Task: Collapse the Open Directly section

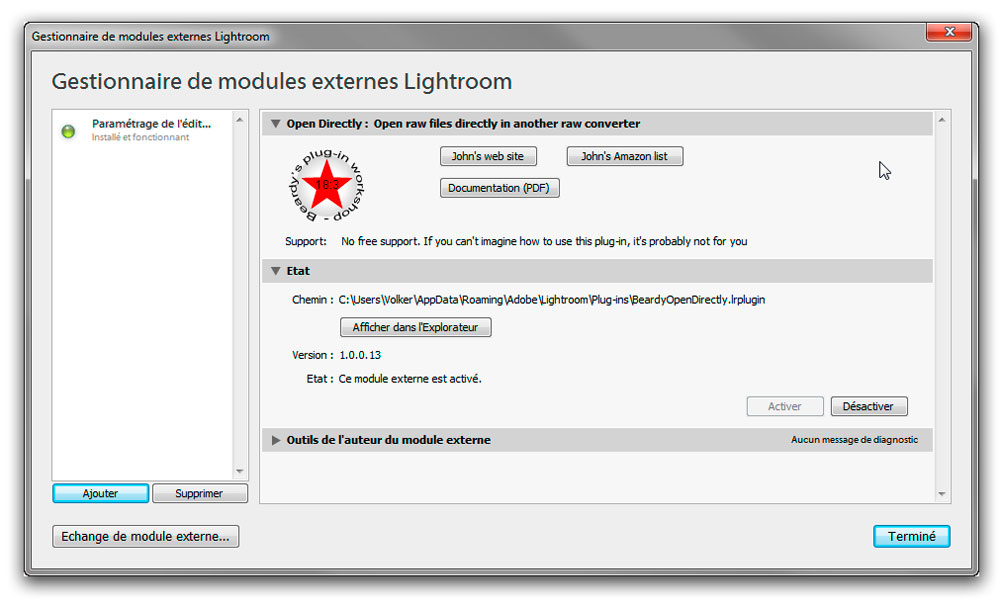Action: click(276, 124)
